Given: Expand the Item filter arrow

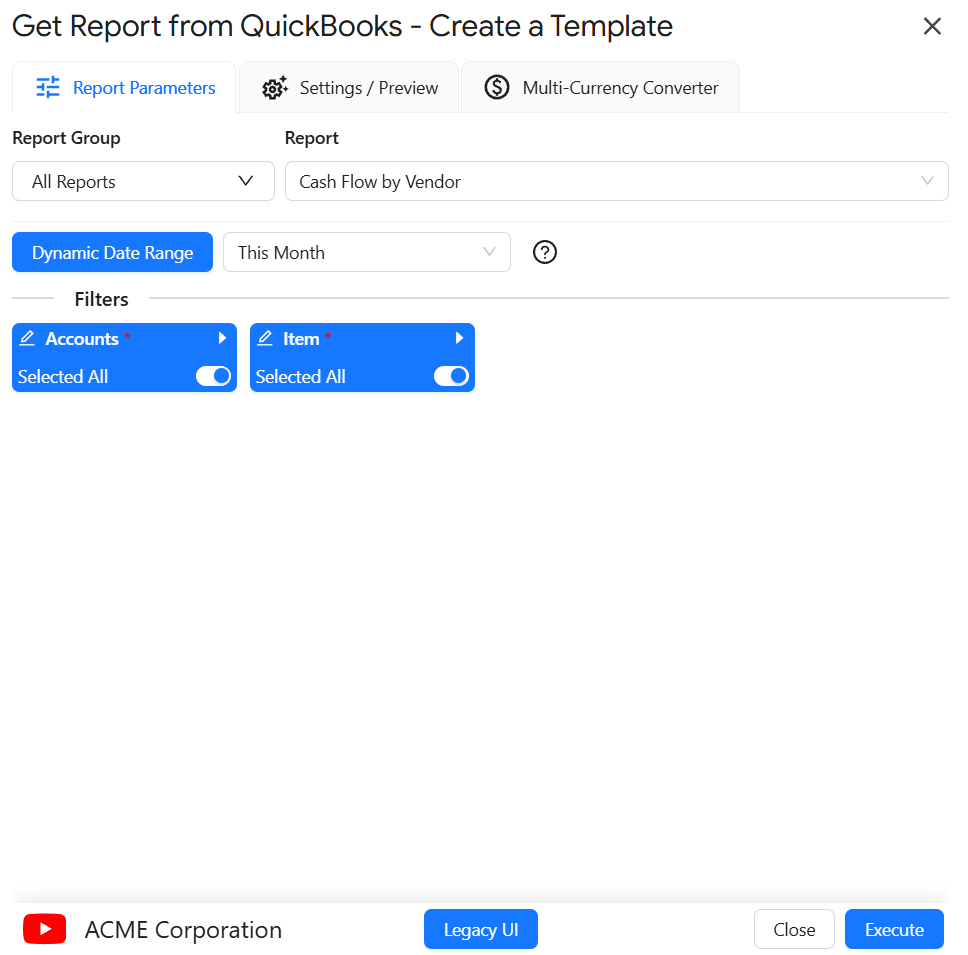Looking at the screenshot, I should (x=459, y=338).
